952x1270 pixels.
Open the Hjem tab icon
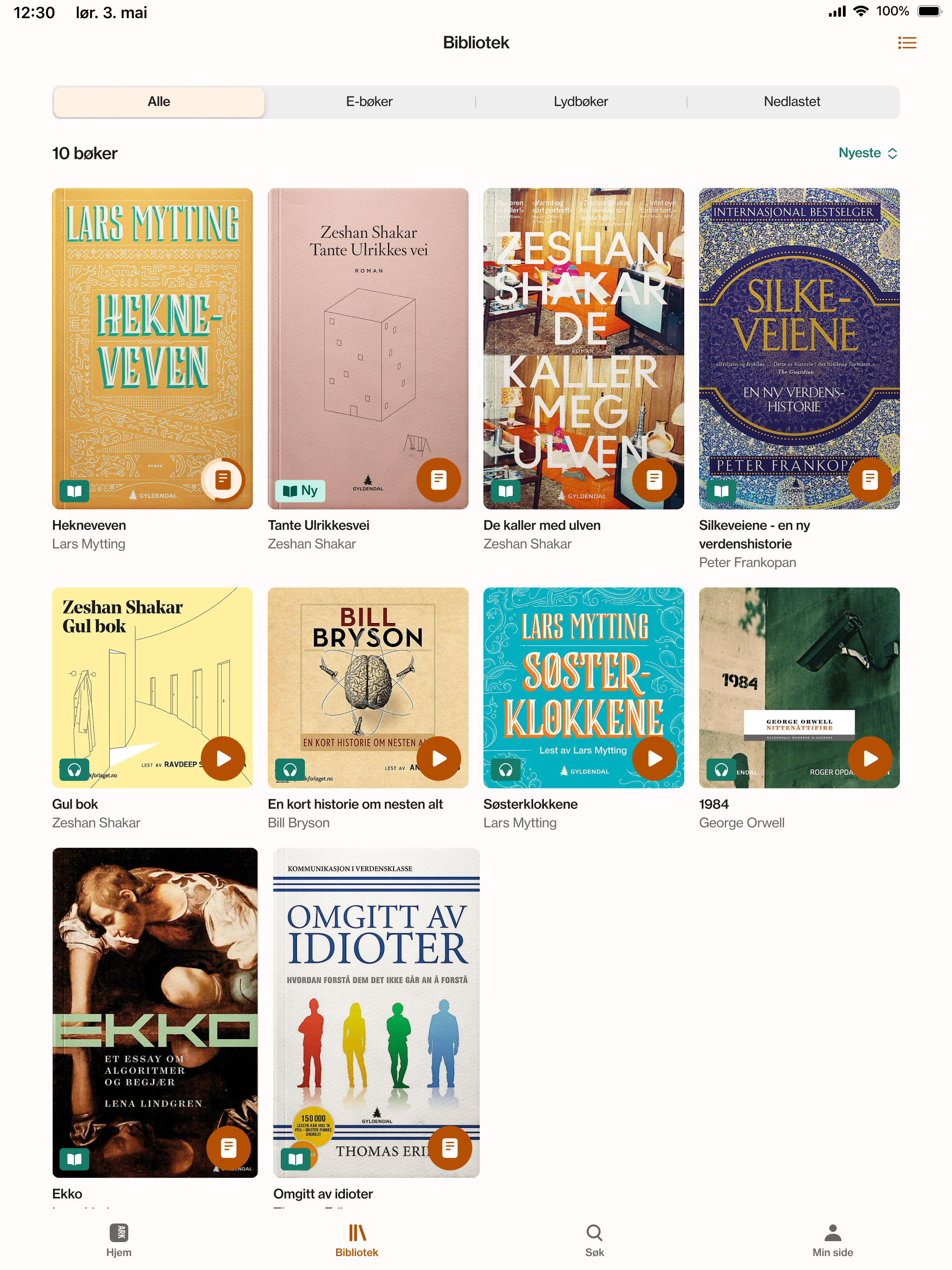[119, 1233]
